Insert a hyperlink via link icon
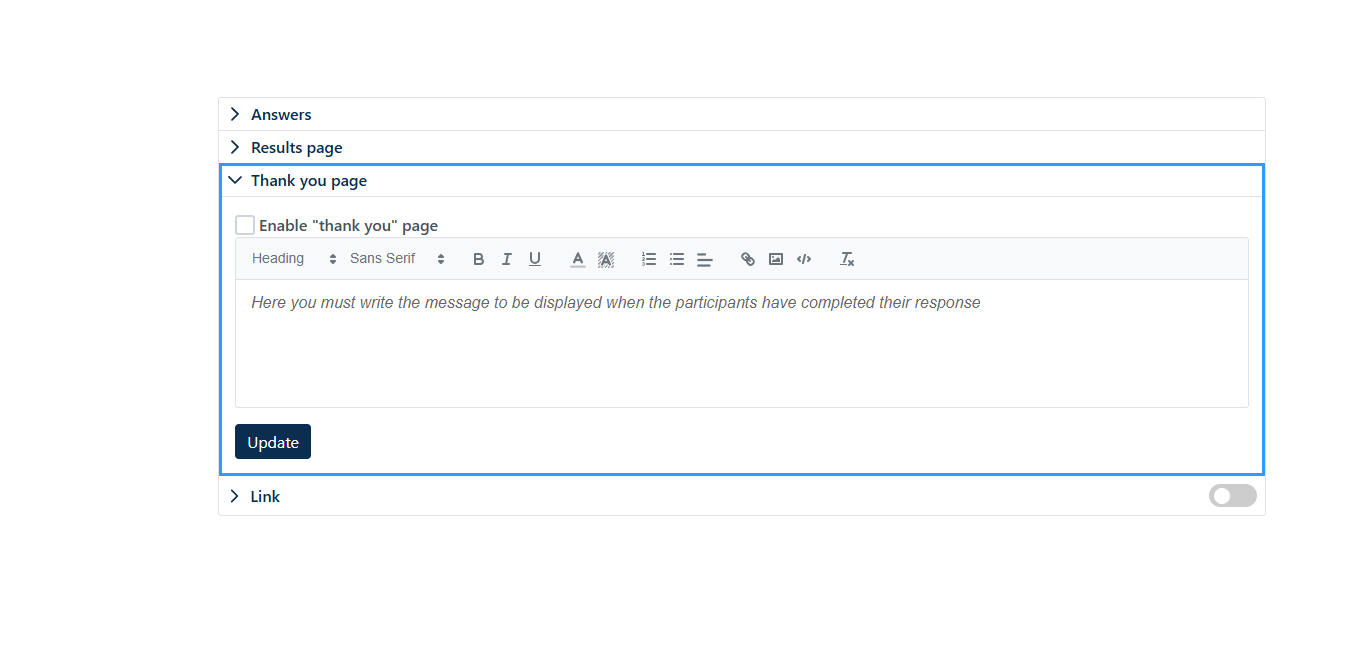This screenshot has height=671, width=1360. click(x=748, y=259)
